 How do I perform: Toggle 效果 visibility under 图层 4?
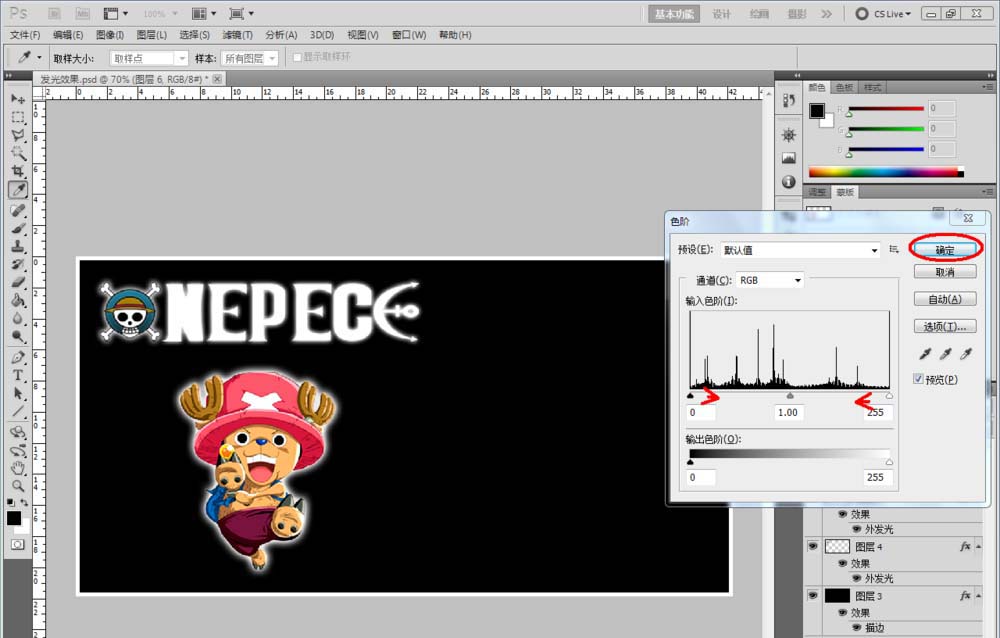click(842, 563)
